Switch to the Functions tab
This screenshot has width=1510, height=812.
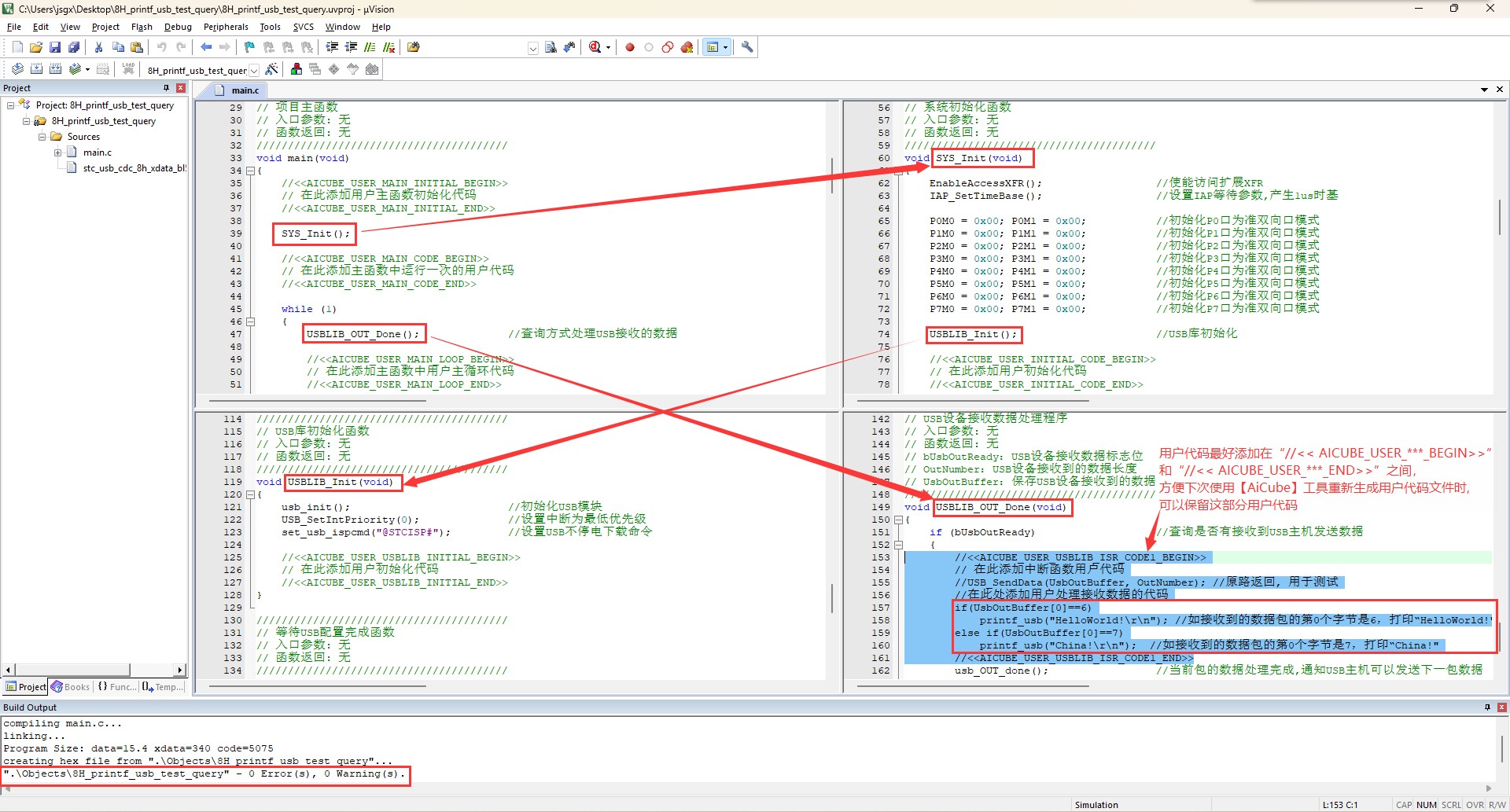116,687
